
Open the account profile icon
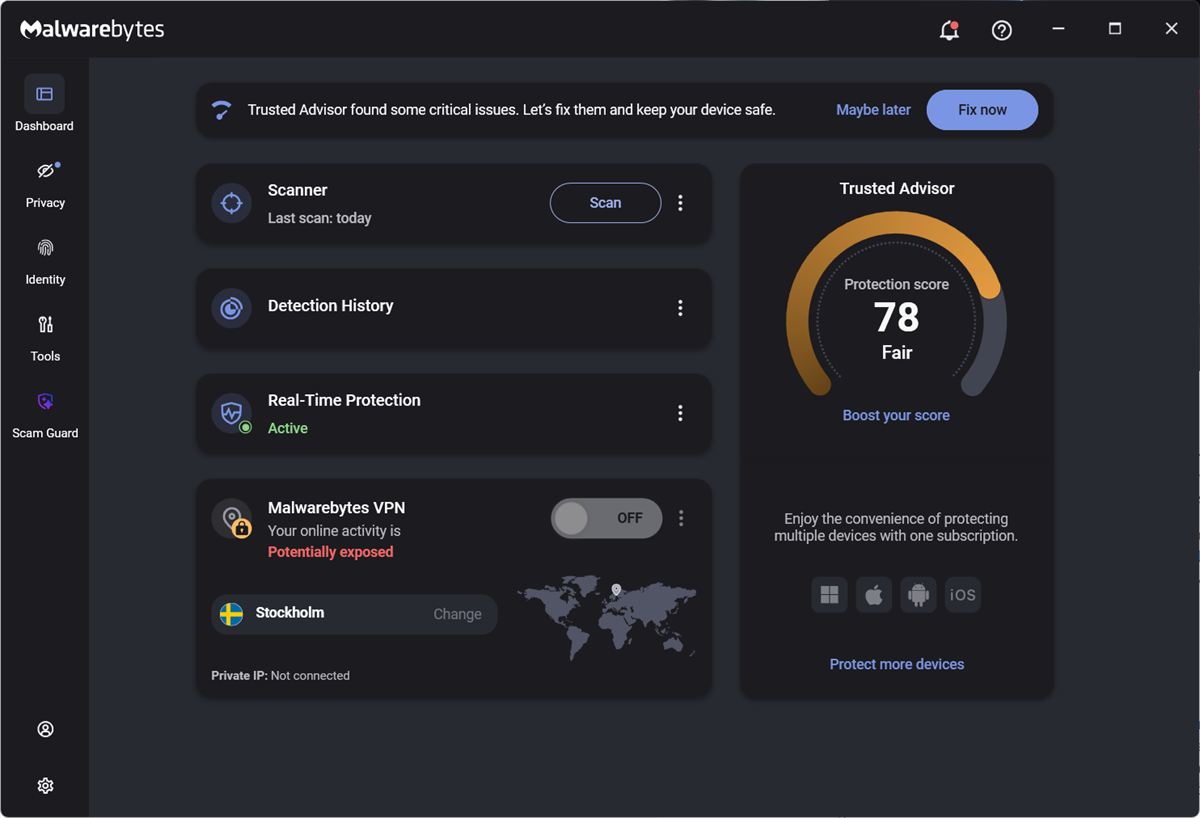tap(45, 729)
